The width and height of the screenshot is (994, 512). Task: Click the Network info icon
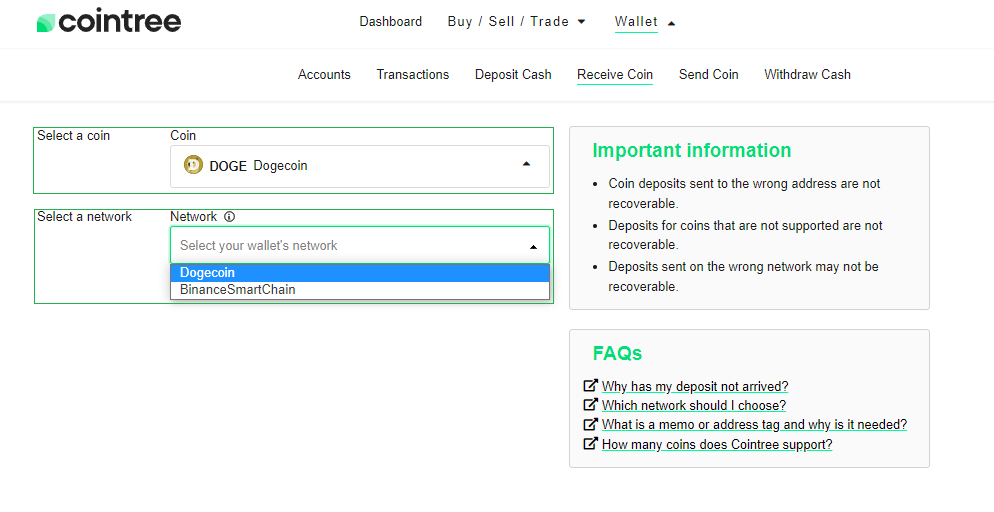pyautogui.click(x=229, y=217)
